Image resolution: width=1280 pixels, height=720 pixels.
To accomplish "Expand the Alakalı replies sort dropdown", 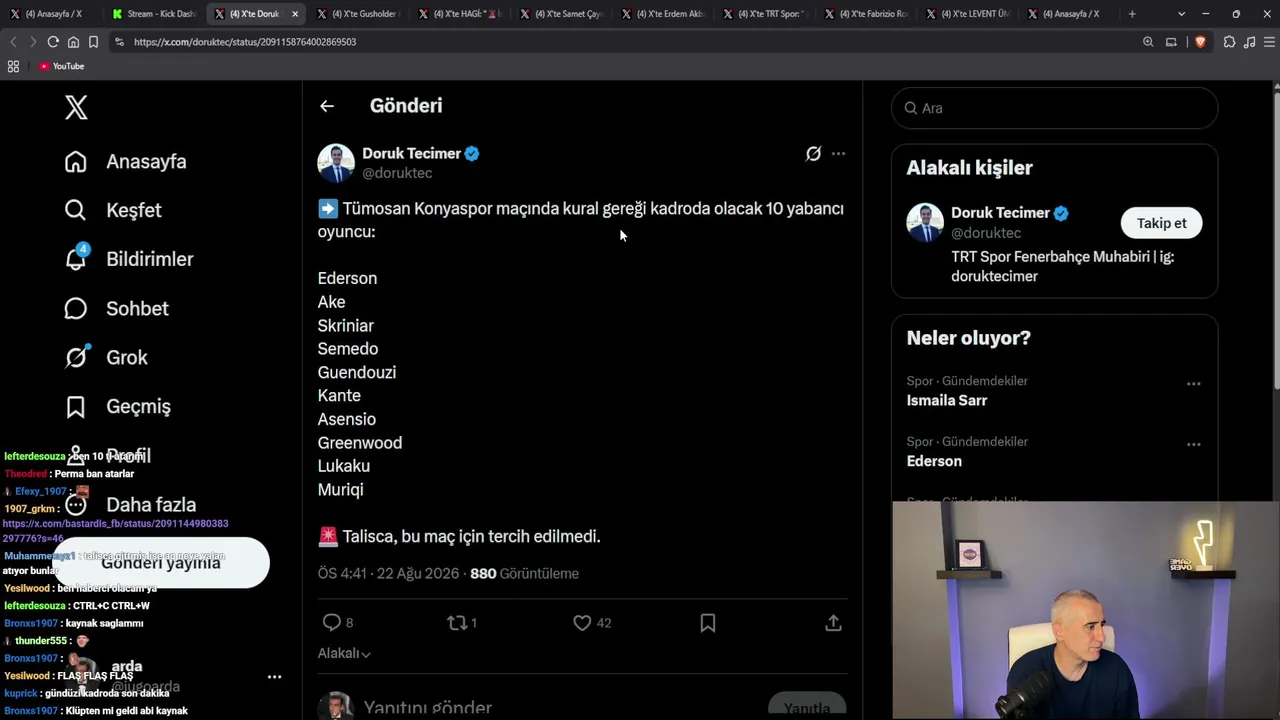I will pyautogui.click(x=344, y=654).
